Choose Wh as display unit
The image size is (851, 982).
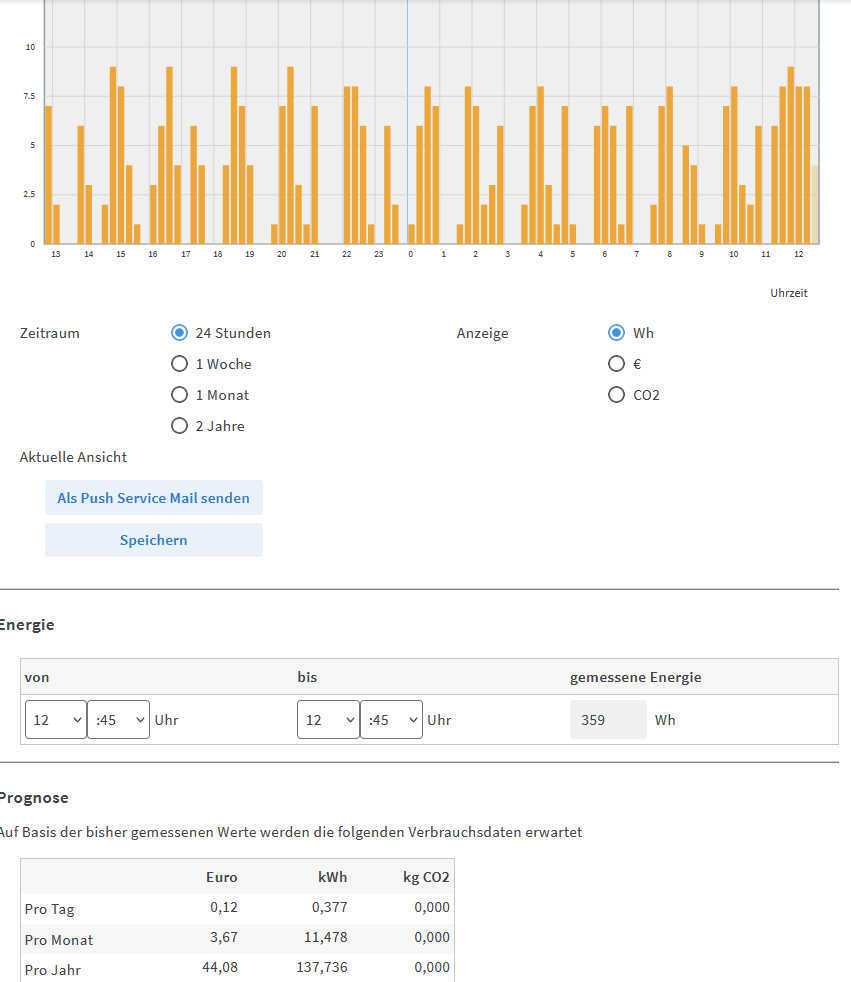click(x=616, y=333)
